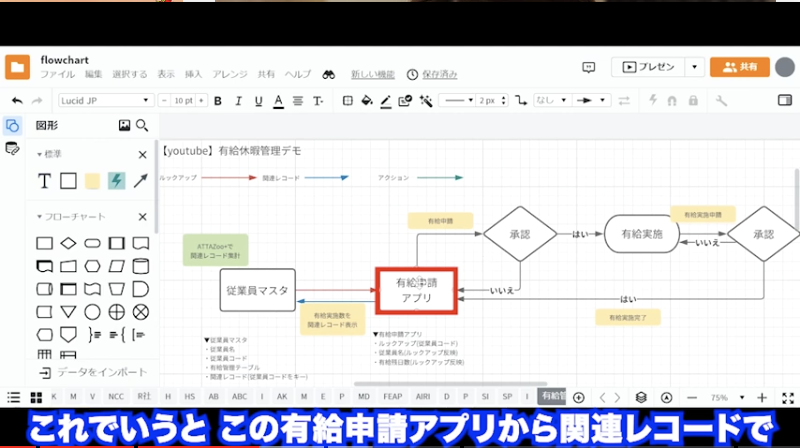Open the layers icon in bottom bar

(641, 397)
